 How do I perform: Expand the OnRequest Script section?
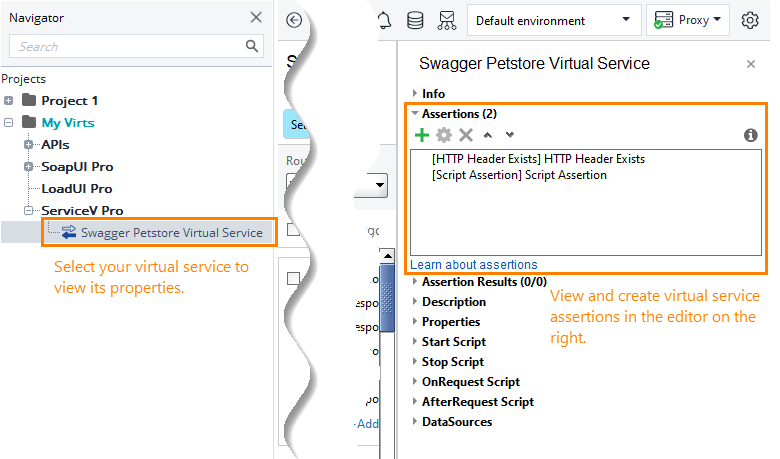tap(414, 381)
